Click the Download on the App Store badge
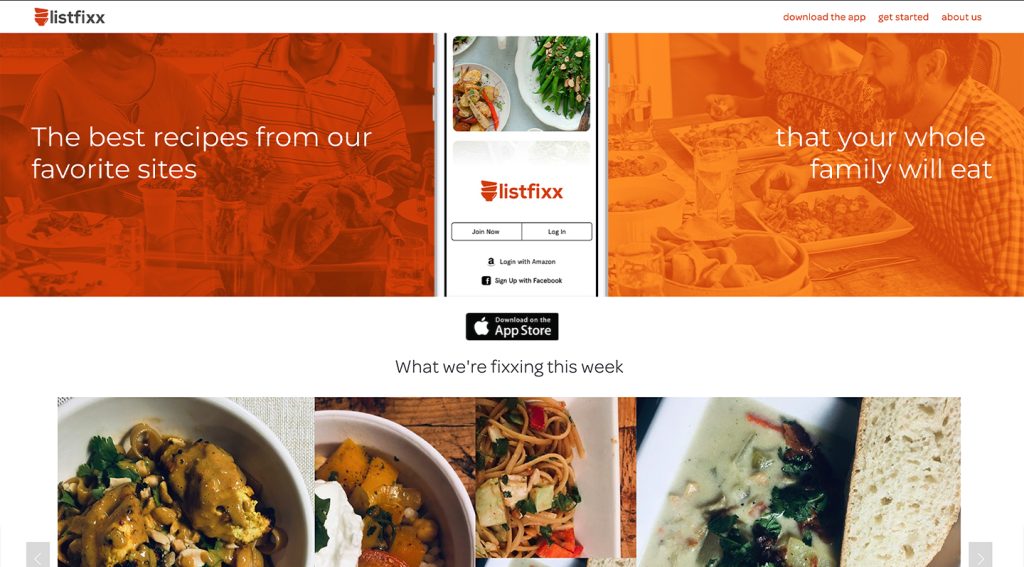The width and height of the screenshot is (1024, 567). pos(512,327)
